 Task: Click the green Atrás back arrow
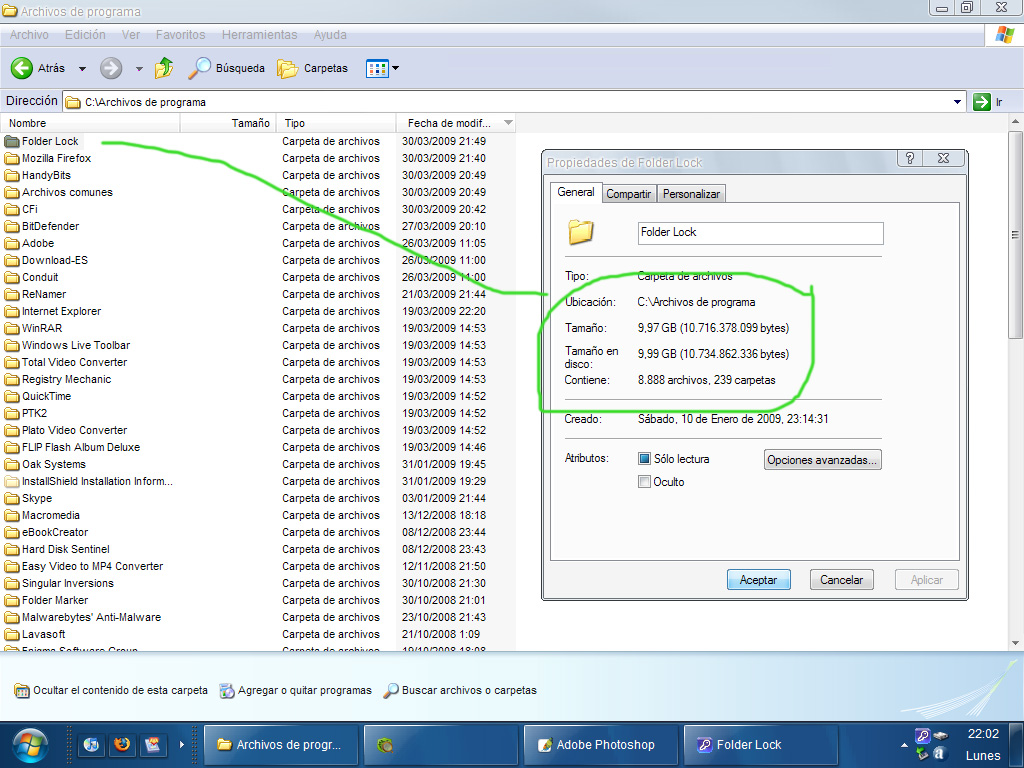pos(22,68)
